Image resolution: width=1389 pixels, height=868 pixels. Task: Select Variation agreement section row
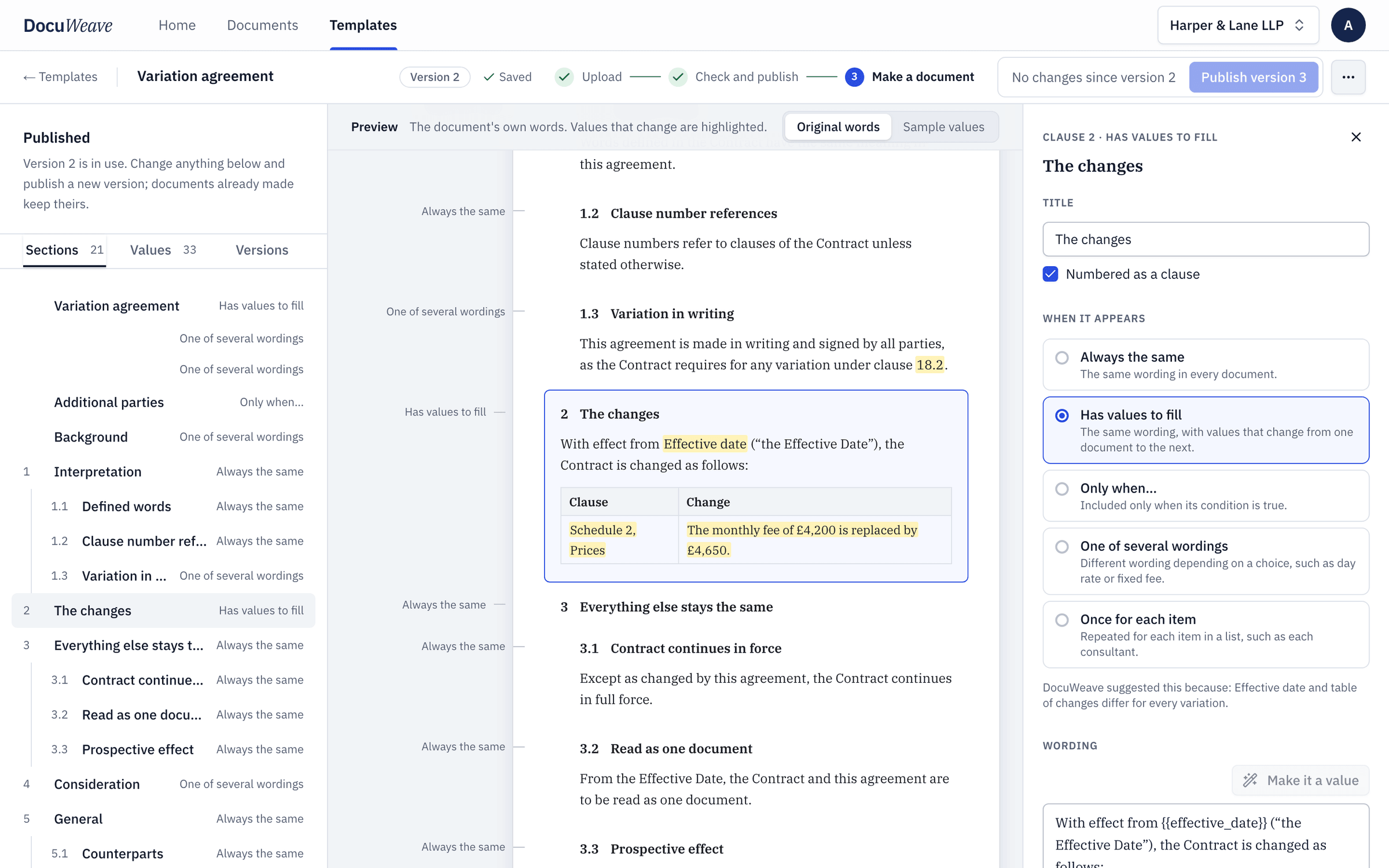tap(163, 306)
